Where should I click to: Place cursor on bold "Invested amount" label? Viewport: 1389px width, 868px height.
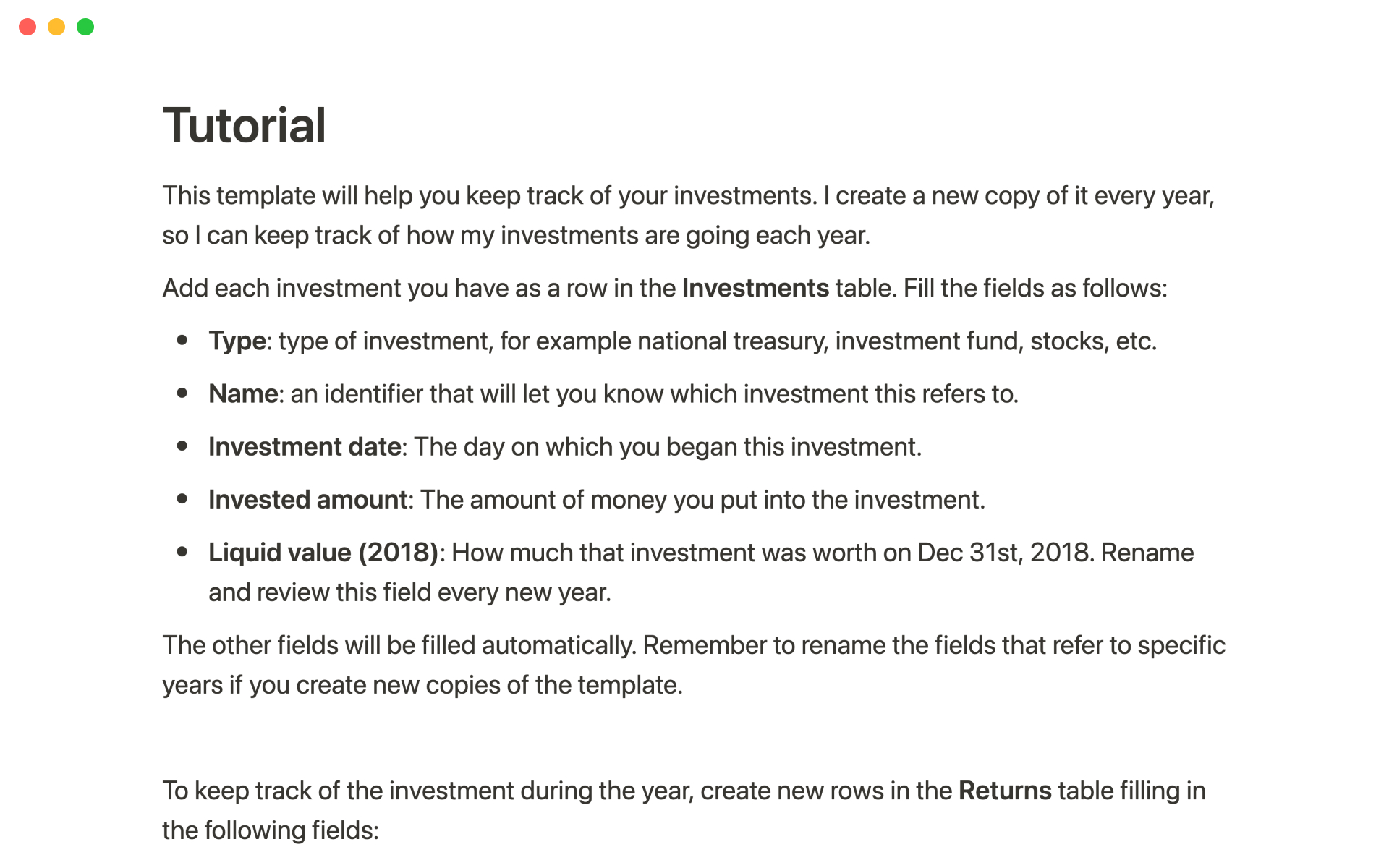(308, 500)
